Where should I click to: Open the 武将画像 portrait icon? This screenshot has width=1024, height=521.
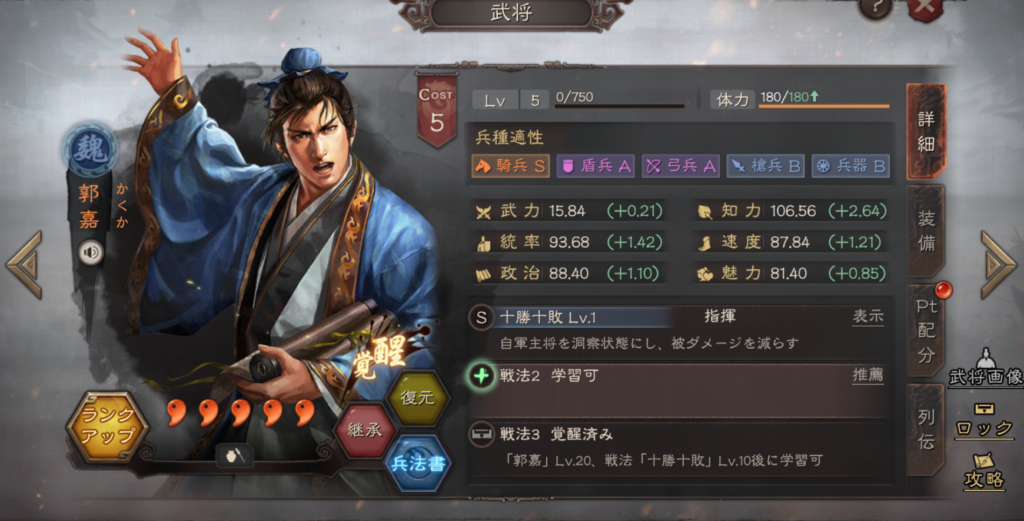click(x=985, y=368)
